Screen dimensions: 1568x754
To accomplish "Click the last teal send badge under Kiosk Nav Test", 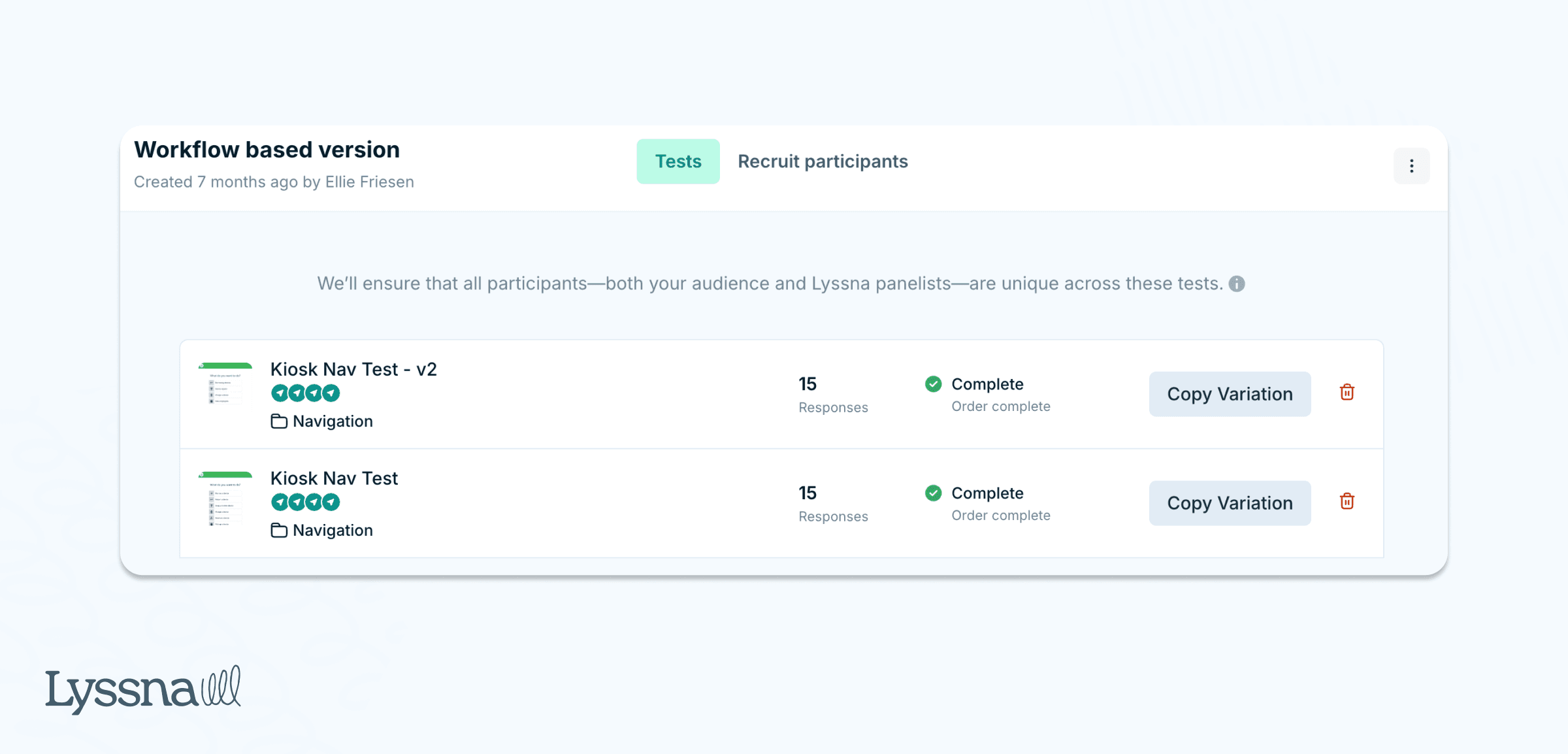I will coord(331,502).
